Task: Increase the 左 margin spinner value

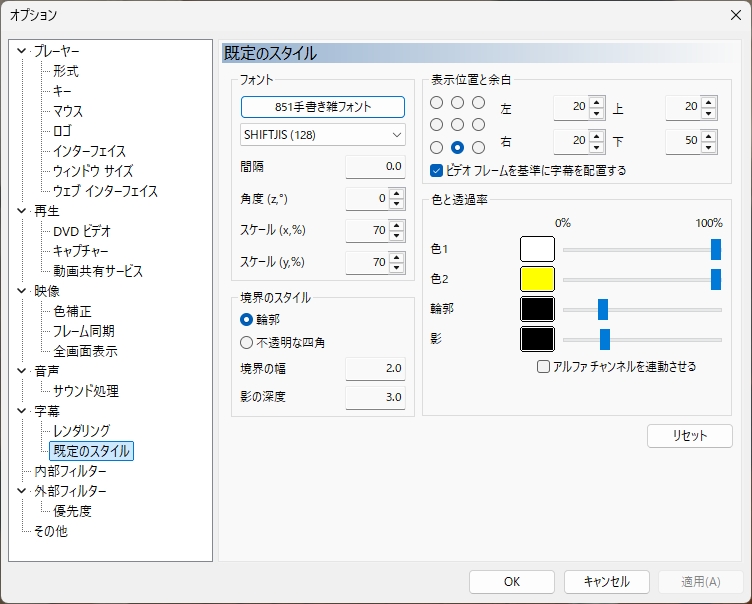Action: (597, 102)
